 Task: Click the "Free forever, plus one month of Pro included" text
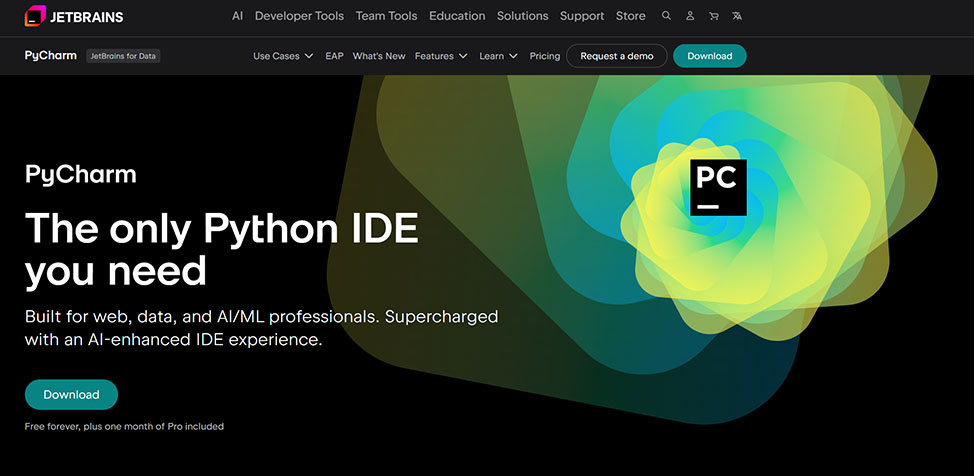(124, 426)
